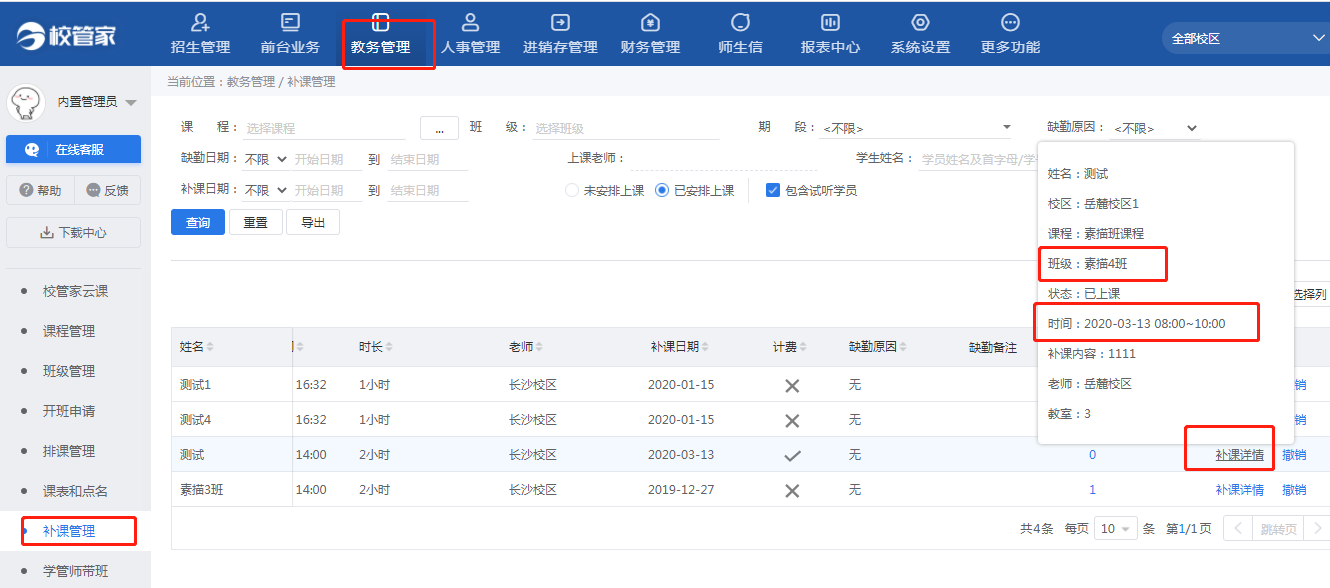Click the X icon in 测试1 row
Screen dimensions: 1330x588
[x=792, y=386]
